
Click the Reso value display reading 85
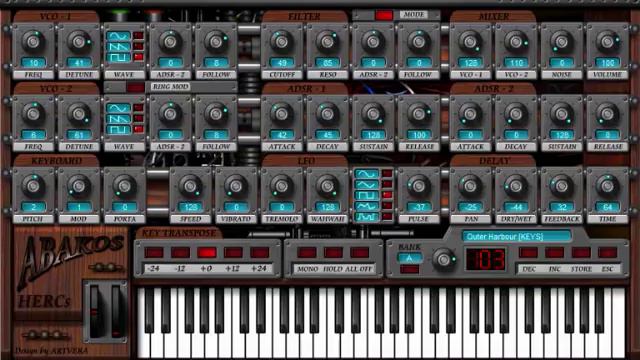pos(327,63)
